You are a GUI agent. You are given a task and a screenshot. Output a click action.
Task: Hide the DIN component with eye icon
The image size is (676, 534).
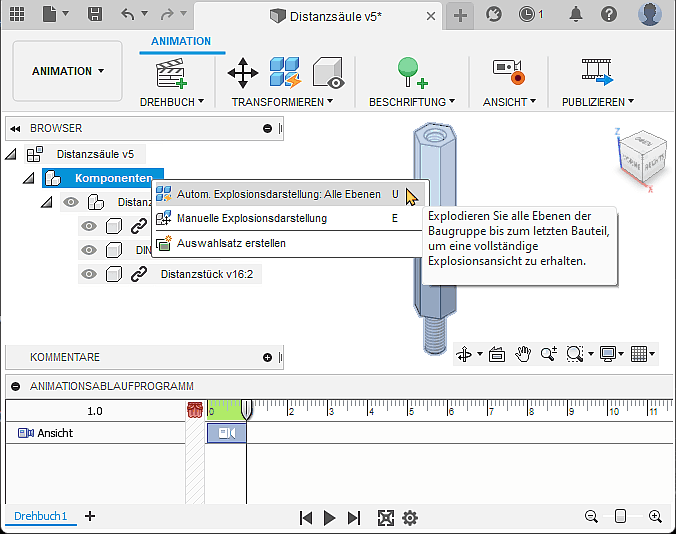[89, 250]
